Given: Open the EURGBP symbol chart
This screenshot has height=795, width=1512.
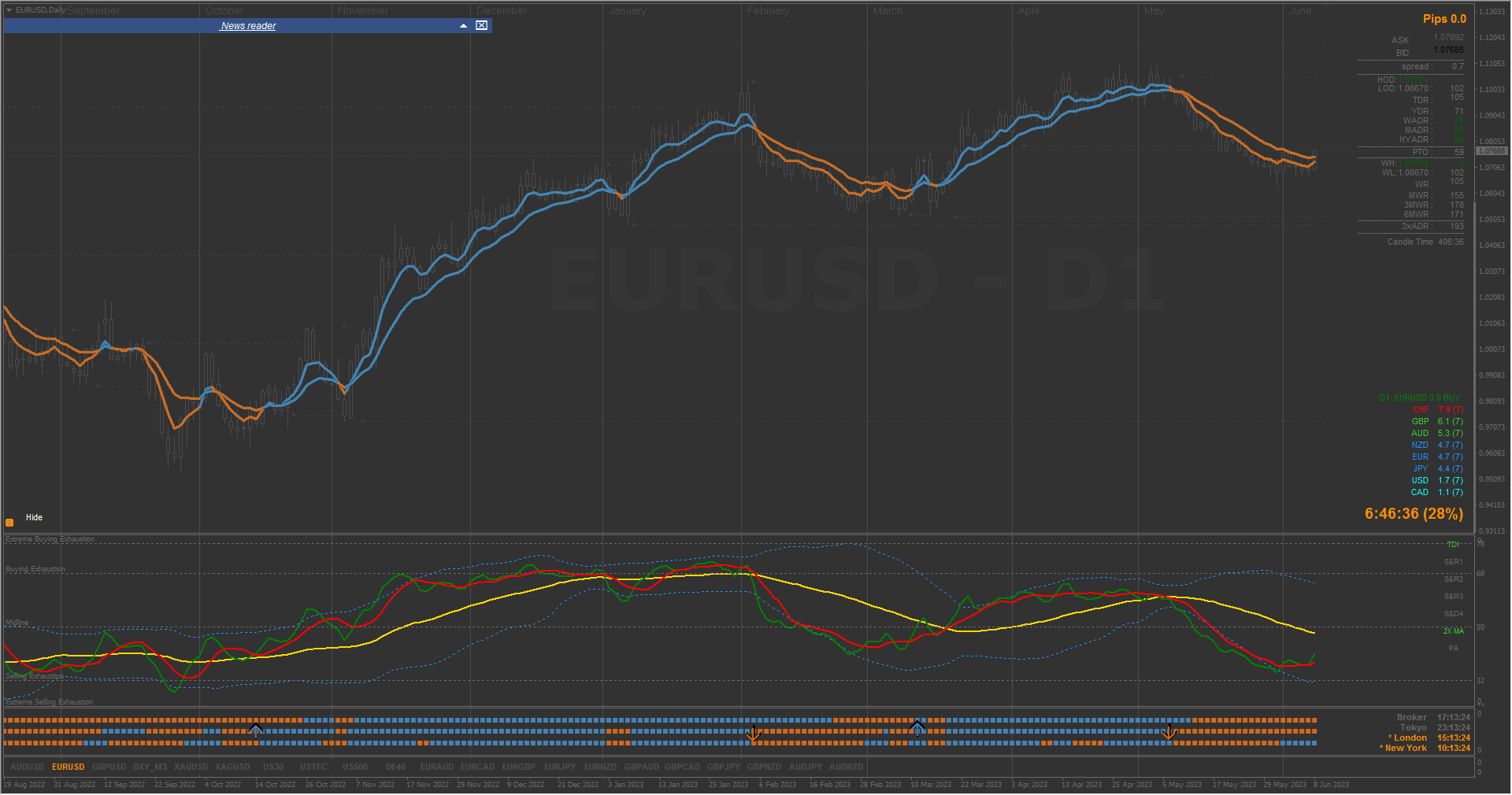Looking at the screenshot, I should (x=519, y=767).
